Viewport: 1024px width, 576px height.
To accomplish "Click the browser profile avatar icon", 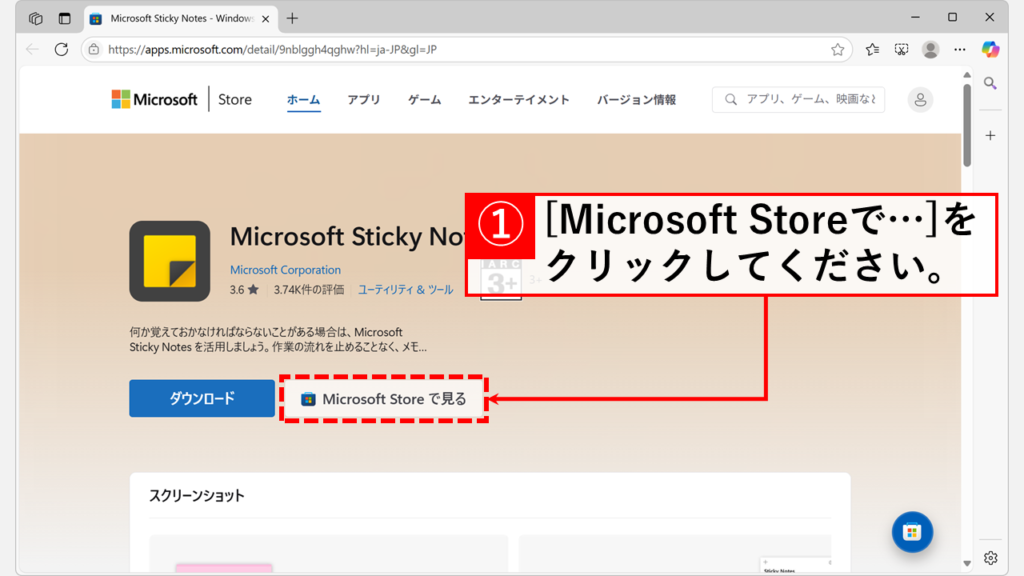I will 930,49.
